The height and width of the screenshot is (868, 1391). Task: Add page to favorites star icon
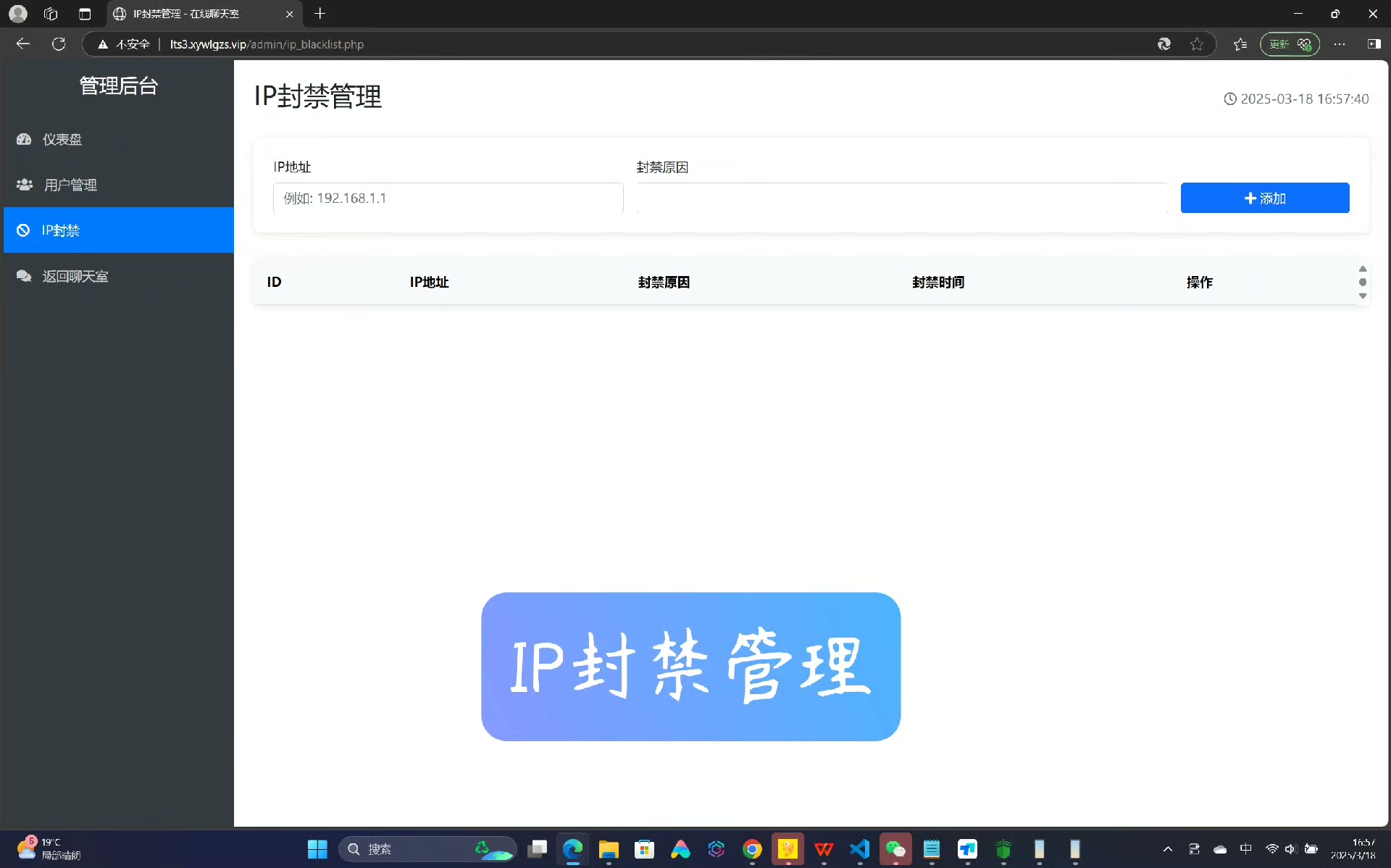click(1197, 44)
